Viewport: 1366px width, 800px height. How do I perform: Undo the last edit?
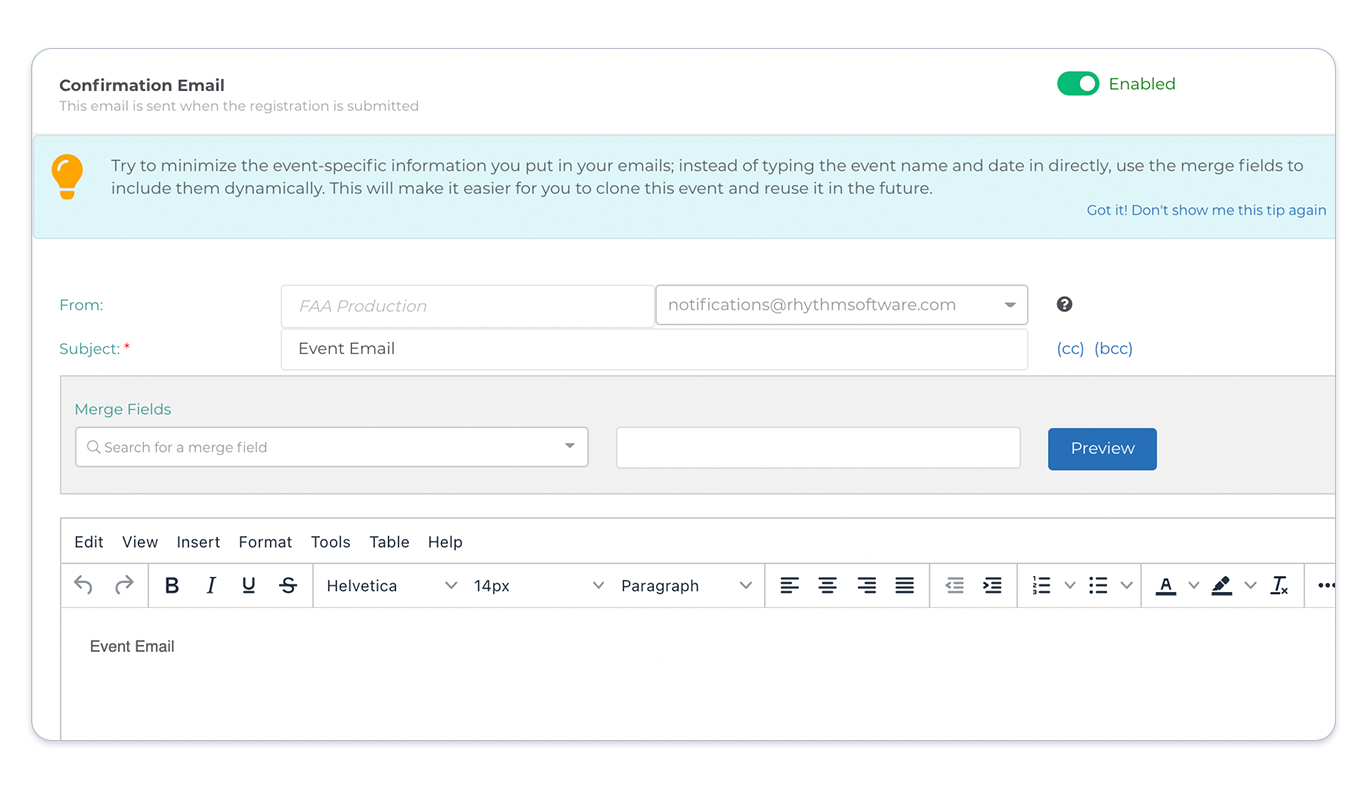coord(84,586)
